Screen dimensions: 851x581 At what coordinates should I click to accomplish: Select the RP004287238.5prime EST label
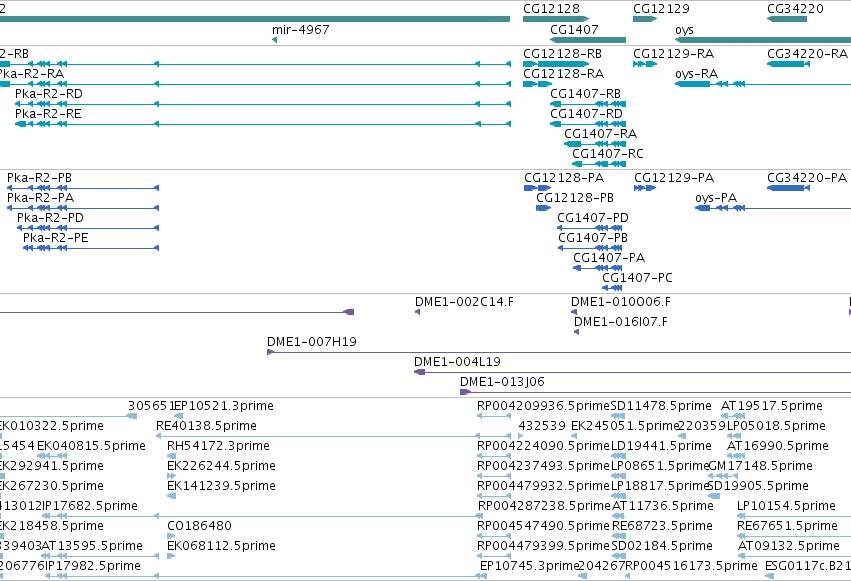click(x=544, y=507)
